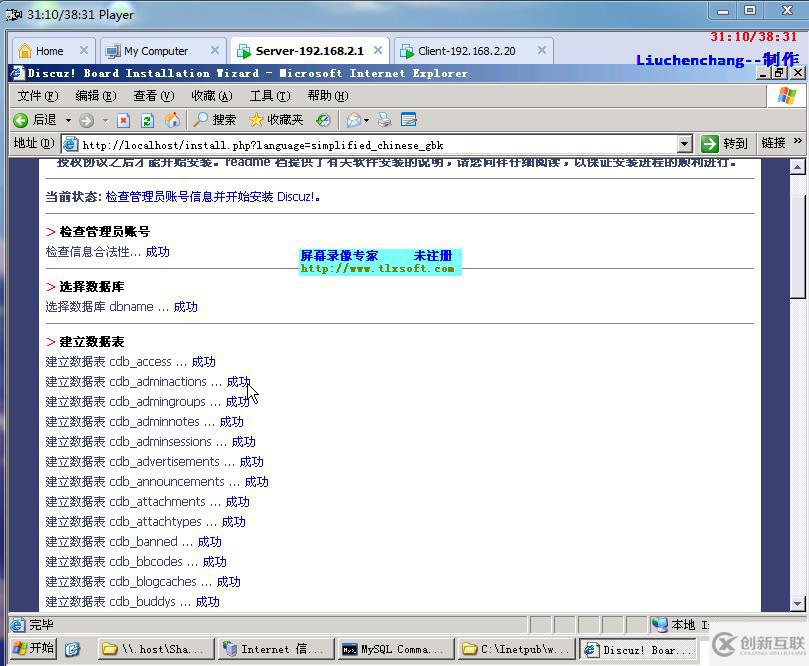Open the 搜索 search magnifier icon
This screenshot has height=666, width=809.
(200, 120)
